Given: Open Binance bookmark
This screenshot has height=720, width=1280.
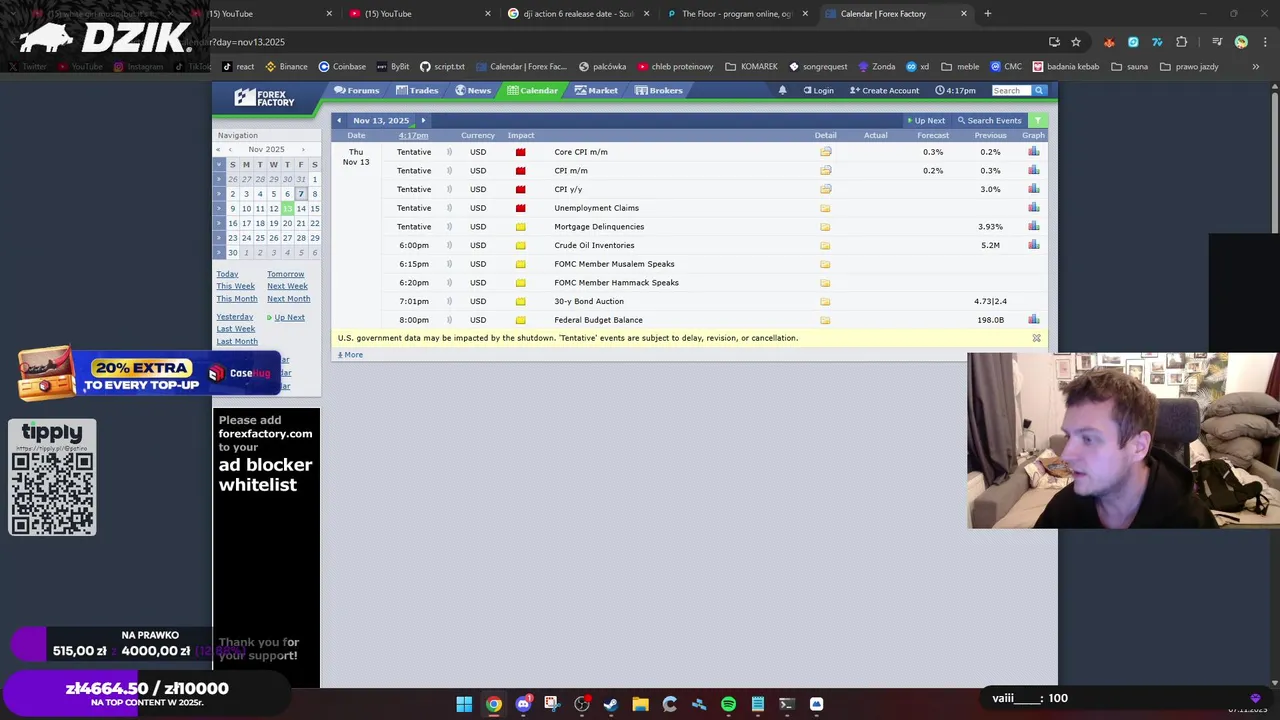Looking at the screenshot, I should pyautogui.click(x=286, y=67).
